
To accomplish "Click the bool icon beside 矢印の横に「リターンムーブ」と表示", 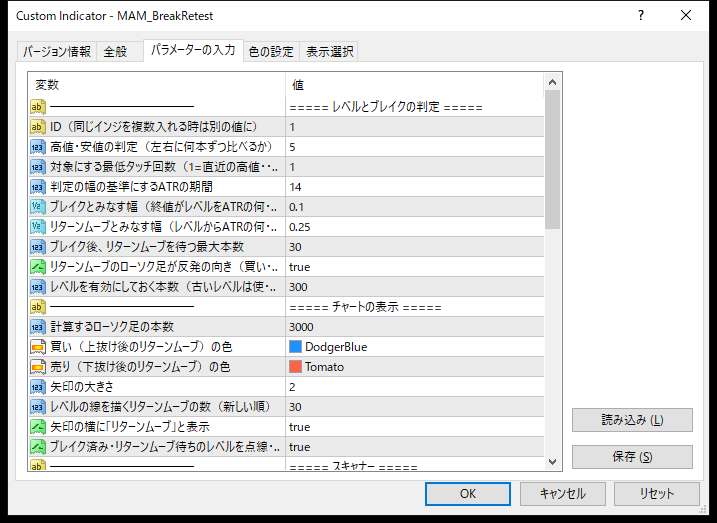I will click(38, 427).
